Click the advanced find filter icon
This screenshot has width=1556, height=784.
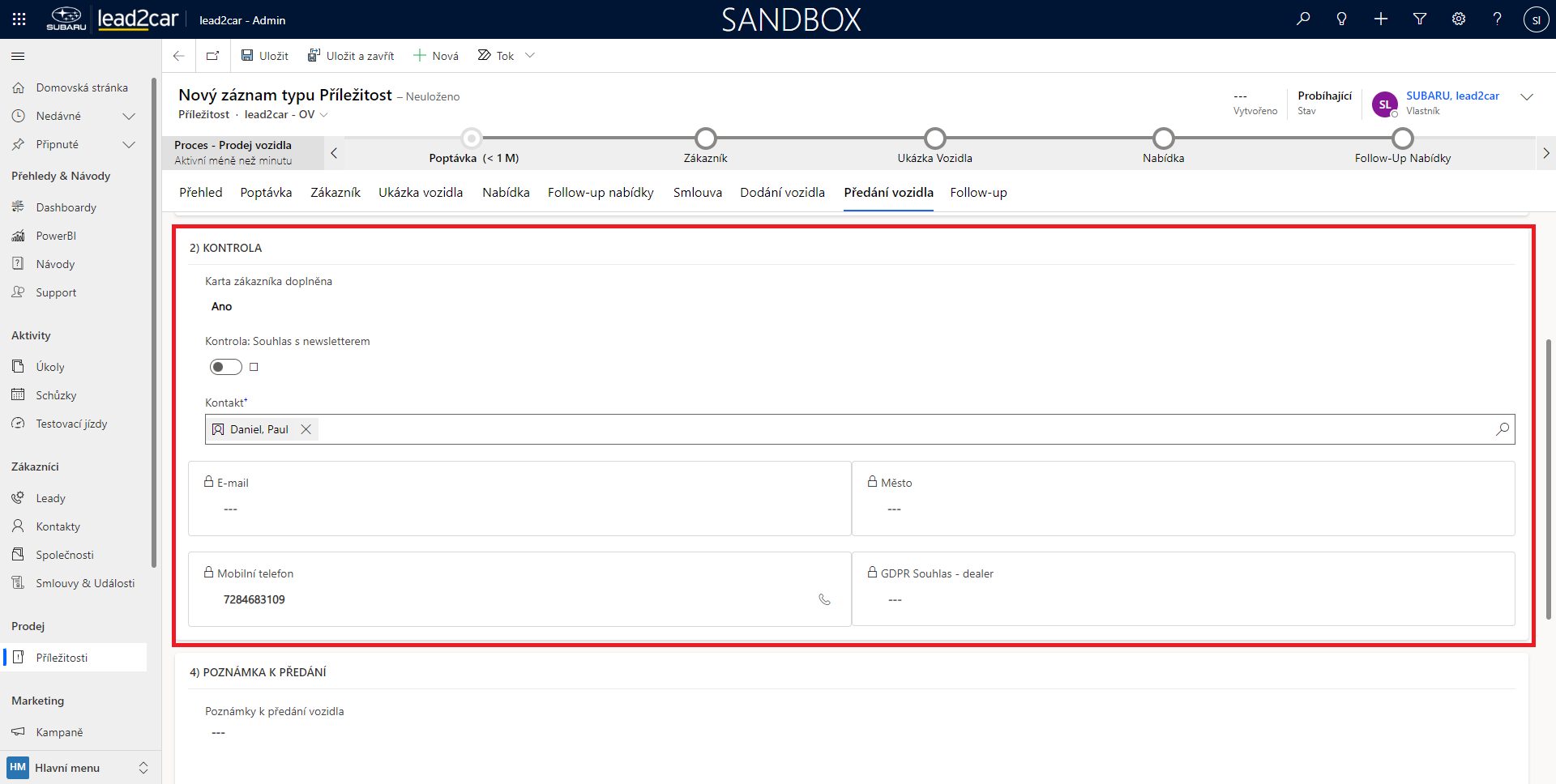(x=1420, y=19)
